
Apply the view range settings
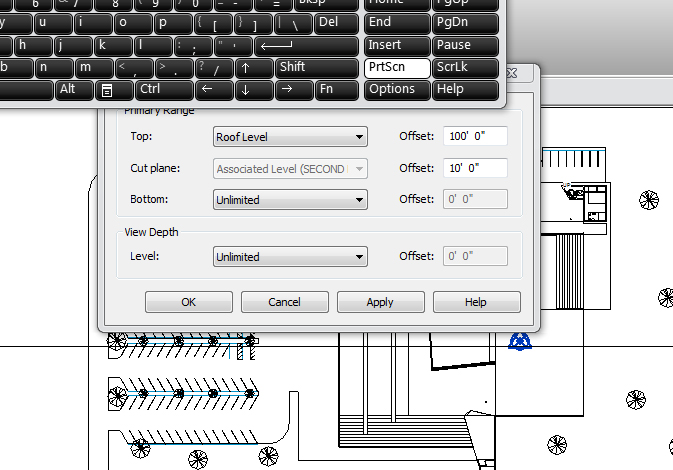[380, 302]
